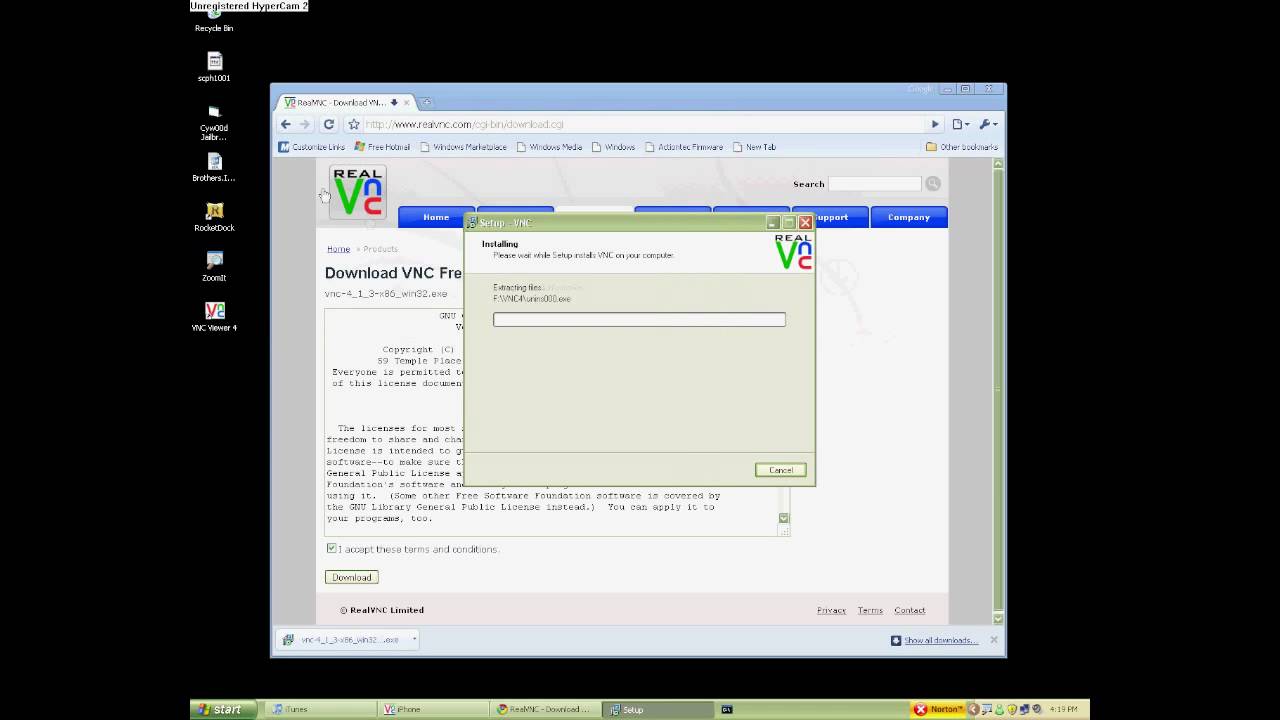The height and width of the screenshot is (720, 1280).
Task: Cancel the VNC installation
Action: [781, 470]
